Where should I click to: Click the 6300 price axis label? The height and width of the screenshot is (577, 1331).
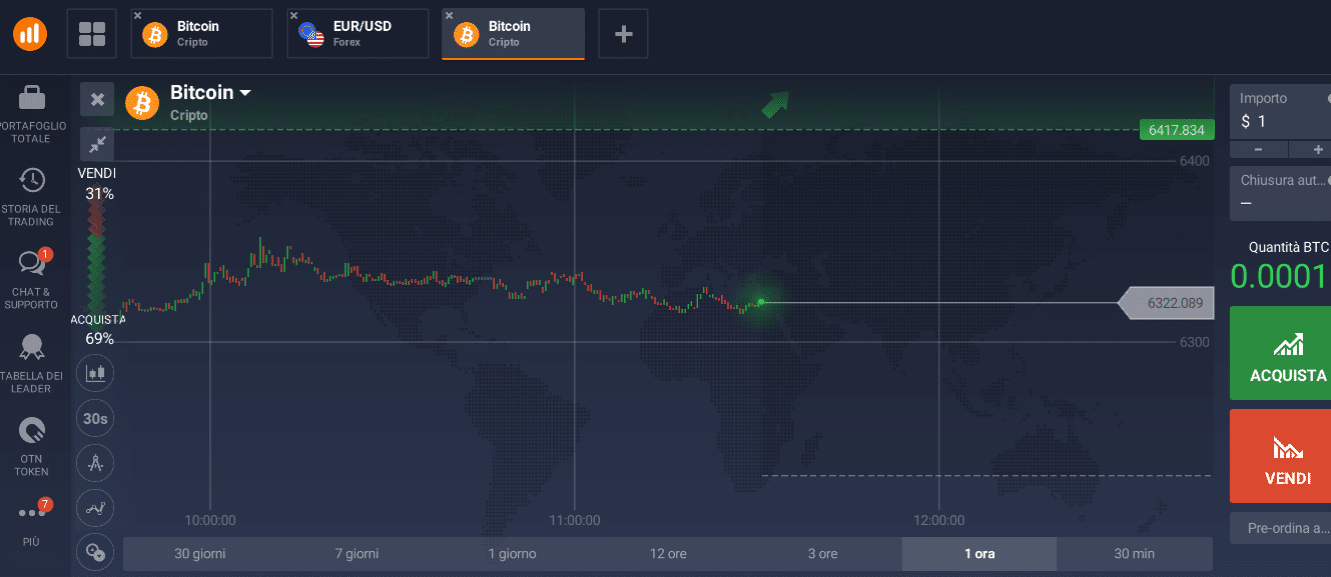1194,342
